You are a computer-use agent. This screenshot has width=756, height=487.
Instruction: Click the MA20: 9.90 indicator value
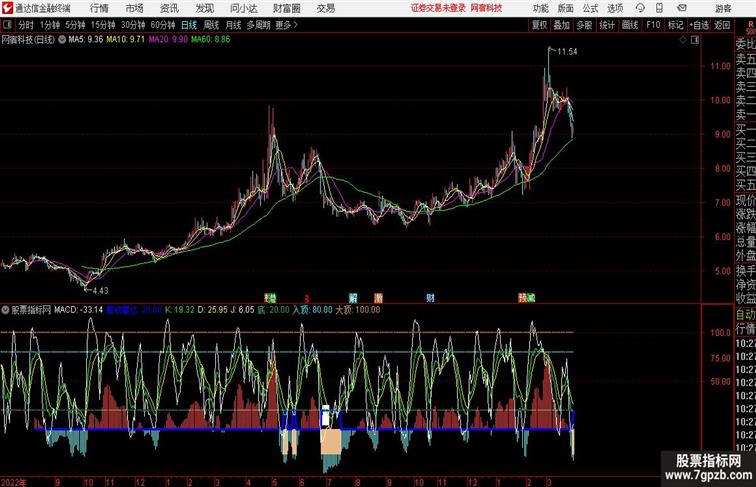[168, 40]
